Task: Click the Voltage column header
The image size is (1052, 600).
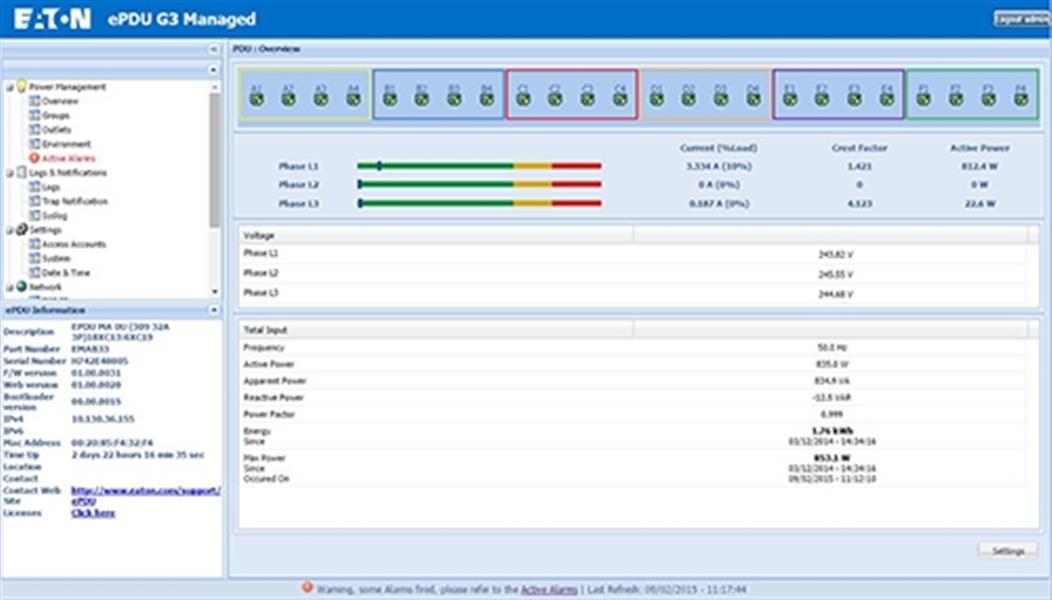Action: click(436, 236)
